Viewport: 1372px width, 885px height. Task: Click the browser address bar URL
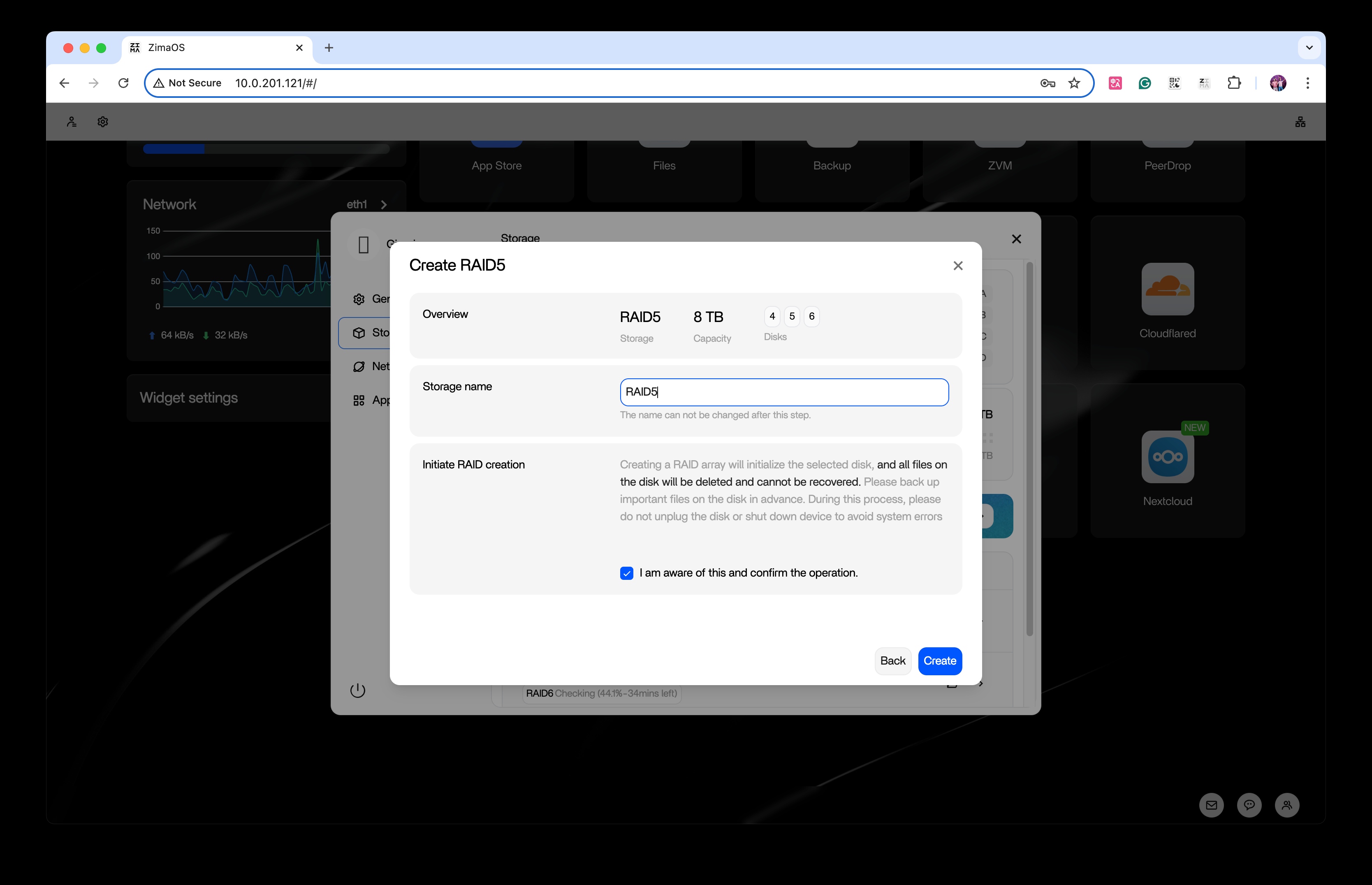pyautogui.click(x=276, y=83)
